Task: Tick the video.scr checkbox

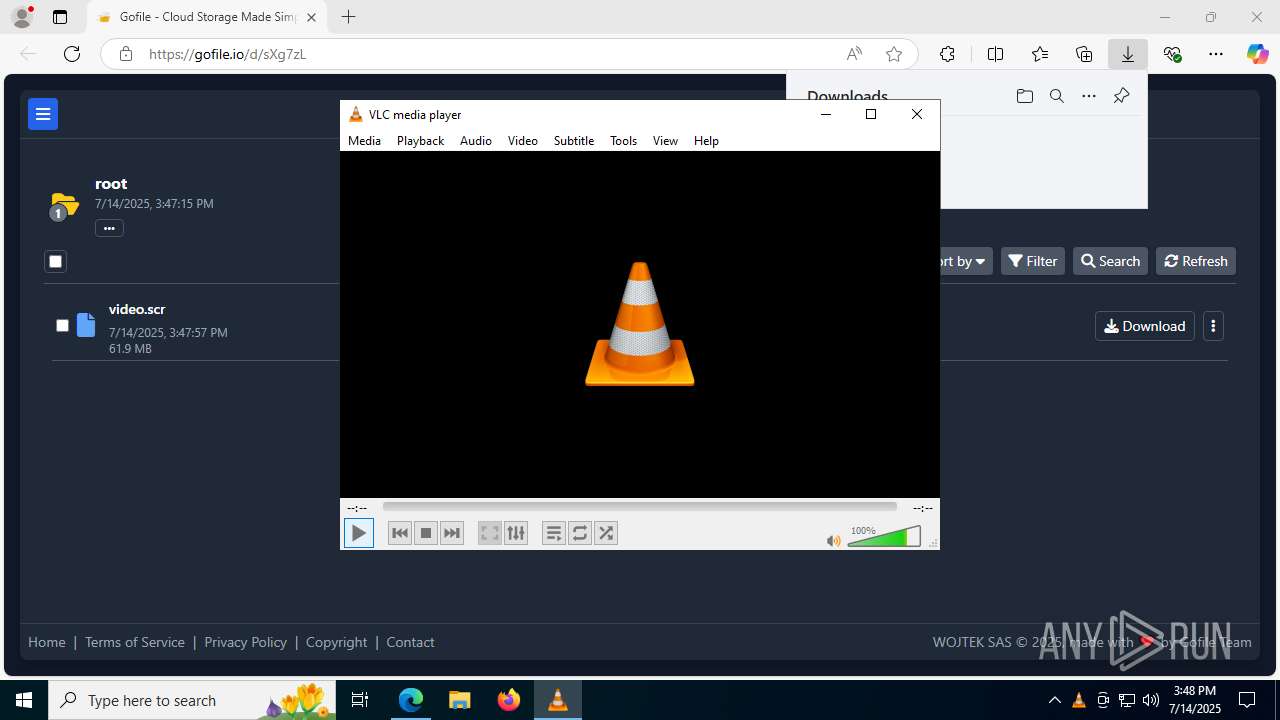Action: tap(62, 325)
